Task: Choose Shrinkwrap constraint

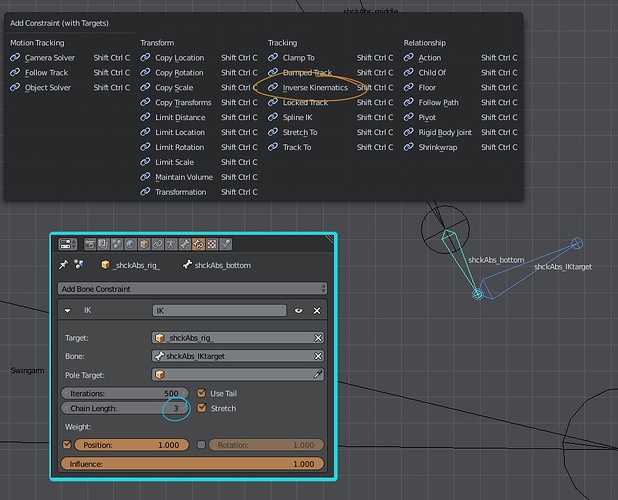Action: pyautogui.click(x=460, y=147)
